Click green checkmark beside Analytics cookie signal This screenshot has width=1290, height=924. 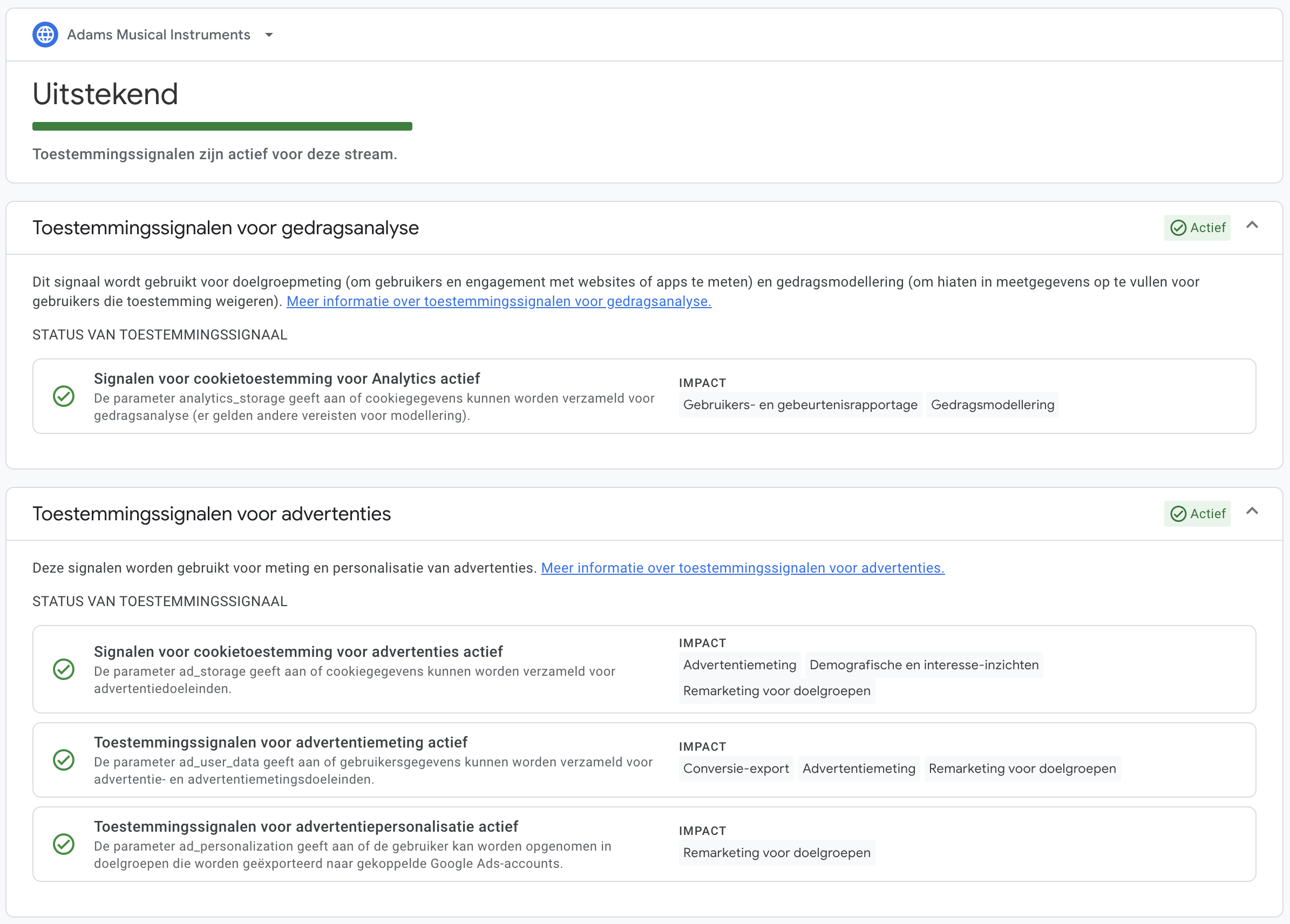click(64, 396)
